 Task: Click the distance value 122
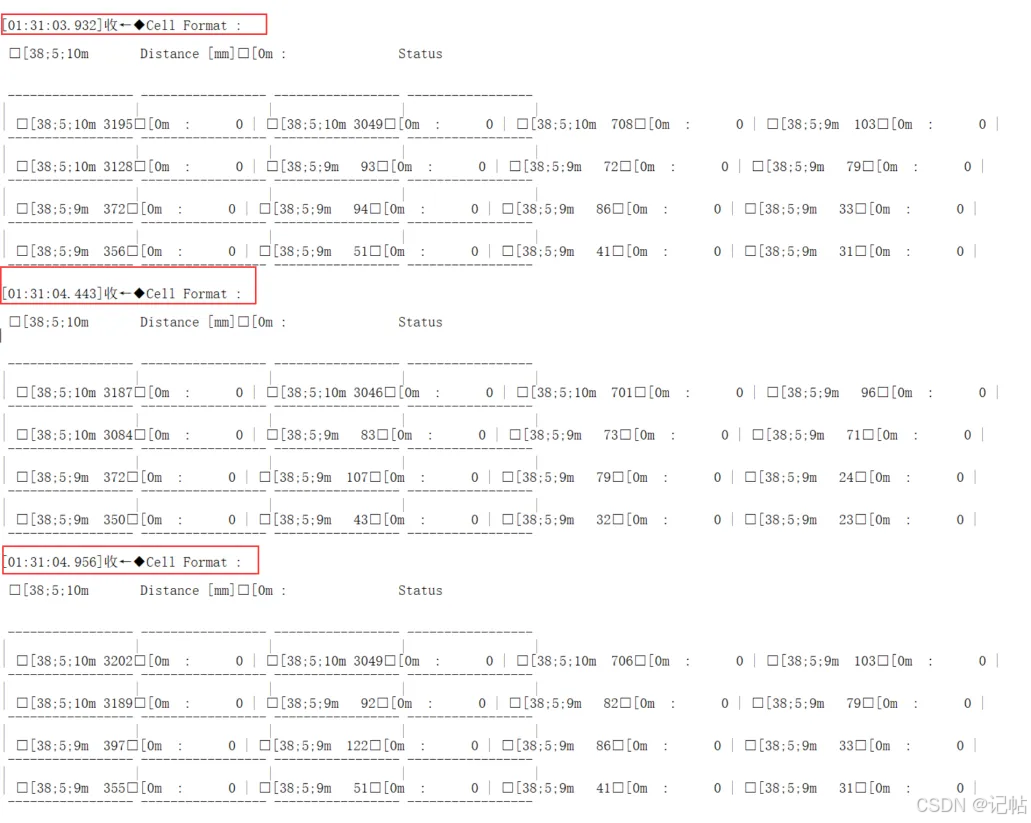point(358,745)
